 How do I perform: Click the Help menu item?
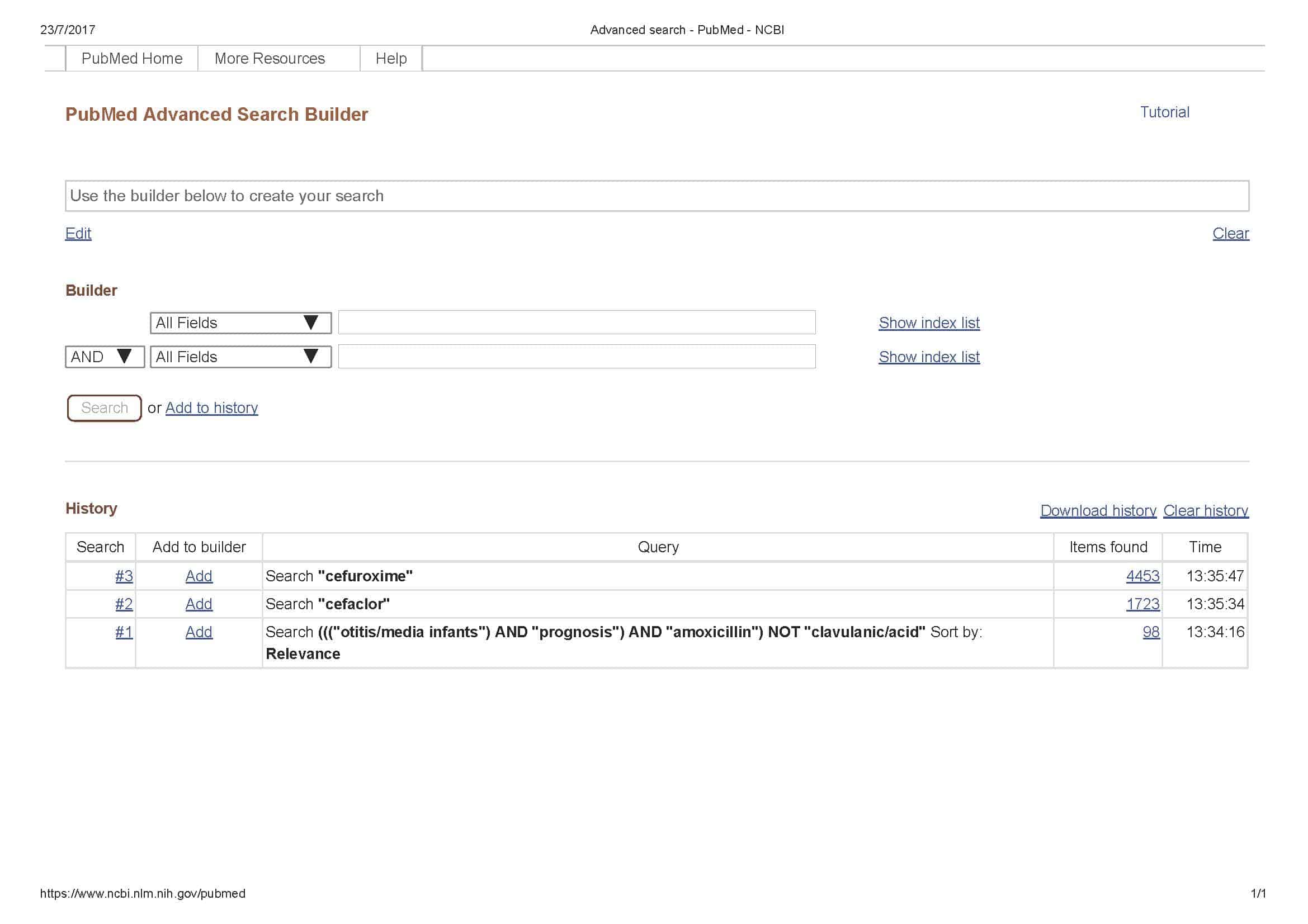(391, 59)
